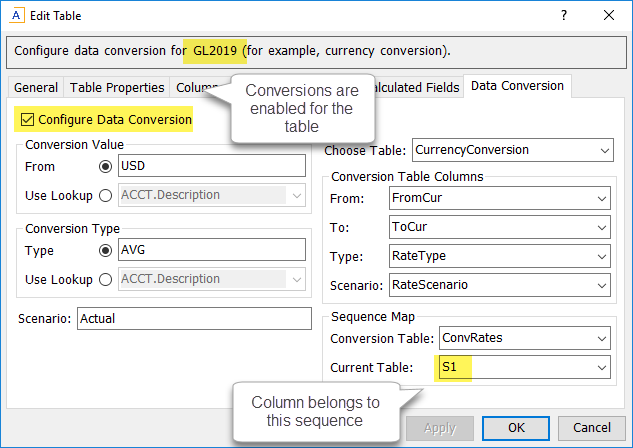Switch to the General tab
The width and height of the screenshot is (633, 448).
pos(35,88)
